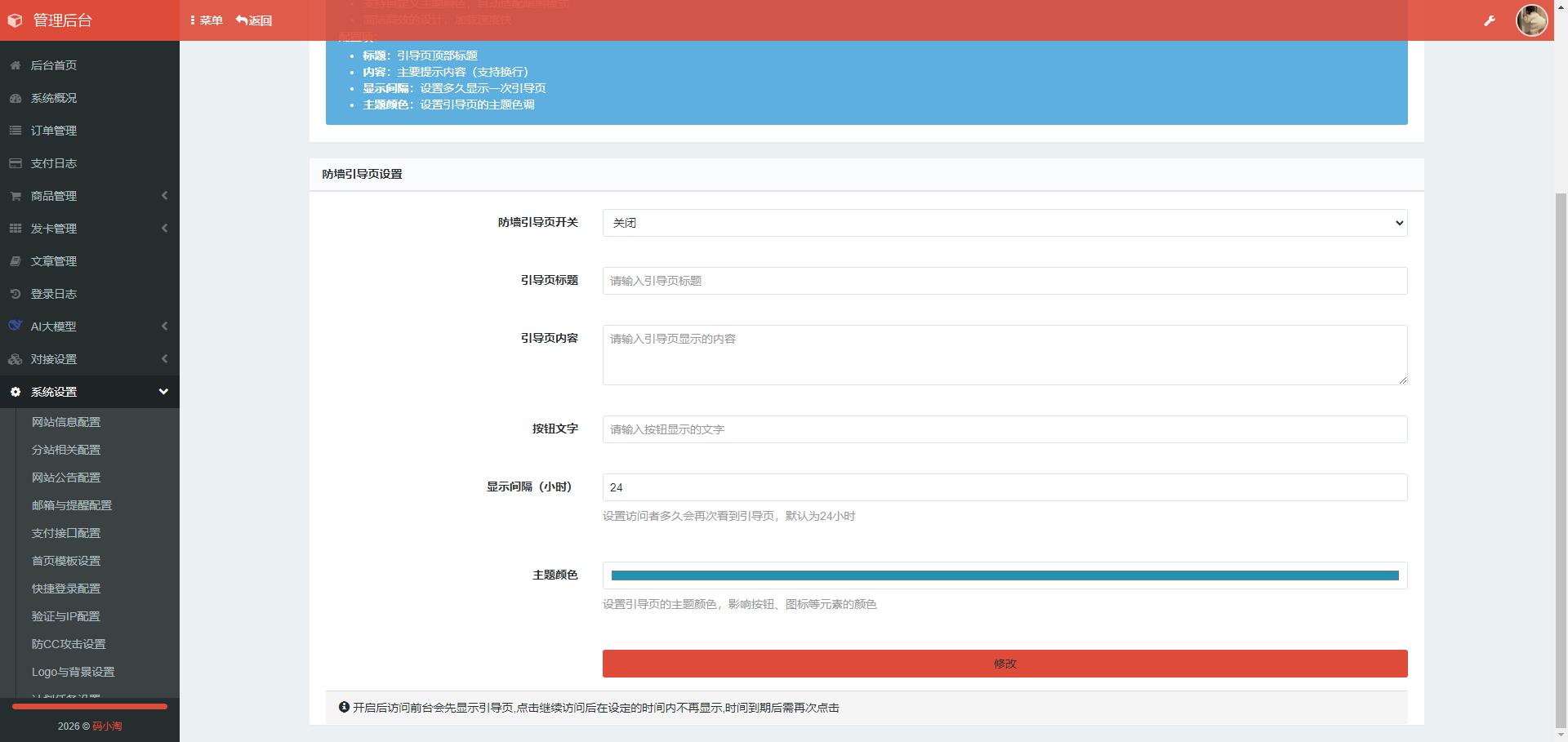Screen dimensions: 1568x742
Task: Click the 引导页标题 input field
Action: [1004, 281]
